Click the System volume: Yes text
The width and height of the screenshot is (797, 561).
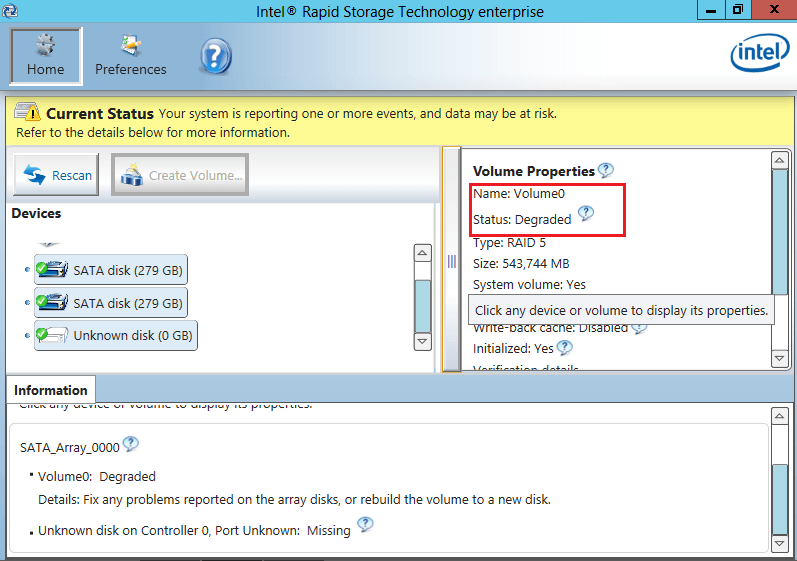pyautogui.click(x=529, y=284)
